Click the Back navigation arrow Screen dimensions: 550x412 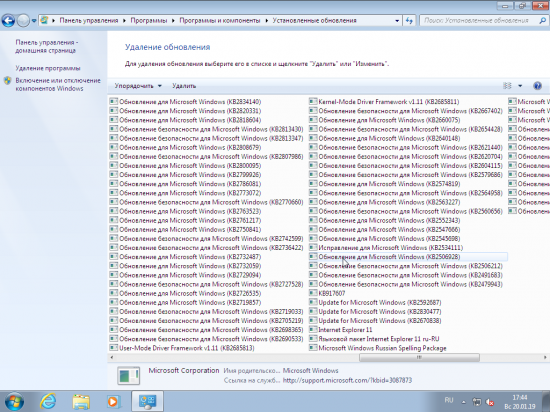8,20
